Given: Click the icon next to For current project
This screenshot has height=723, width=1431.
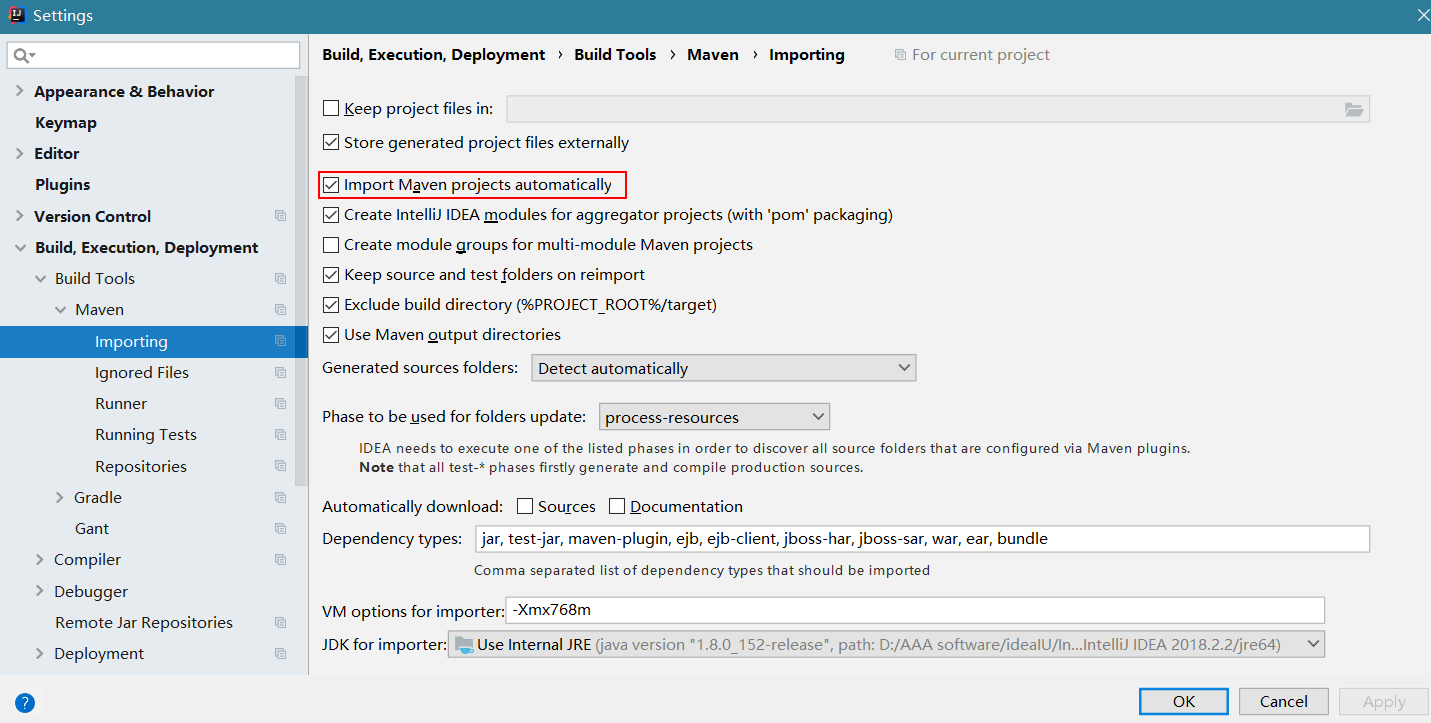Looking at the screenshot, I should pos(900,55).
